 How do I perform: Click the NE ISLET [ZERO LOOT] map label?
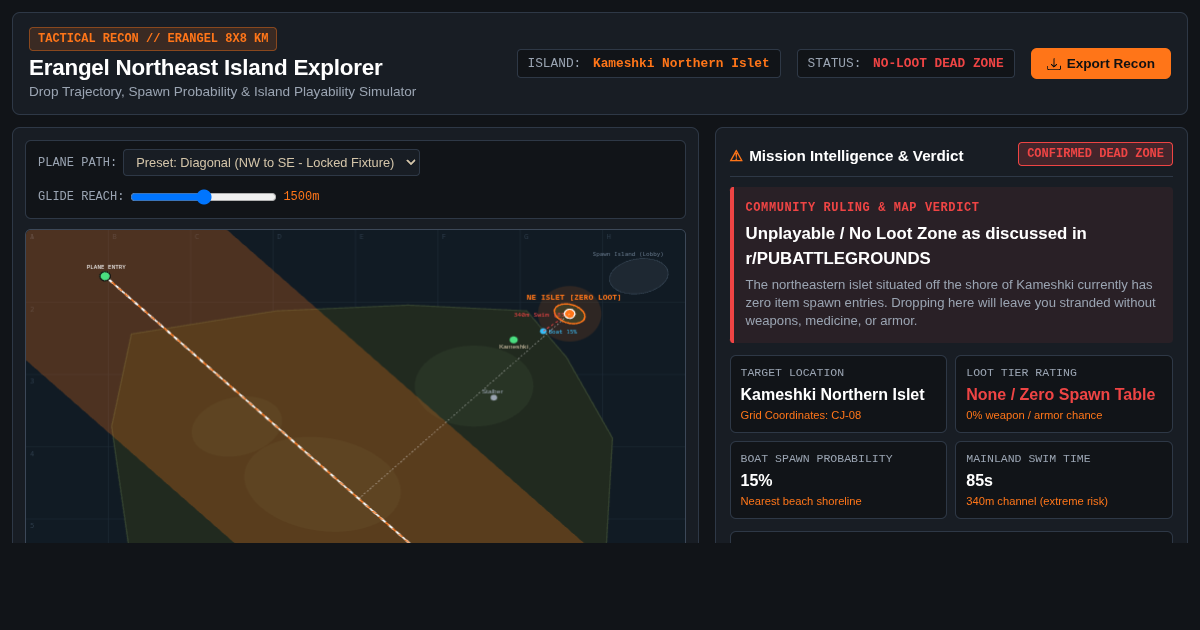574,297
